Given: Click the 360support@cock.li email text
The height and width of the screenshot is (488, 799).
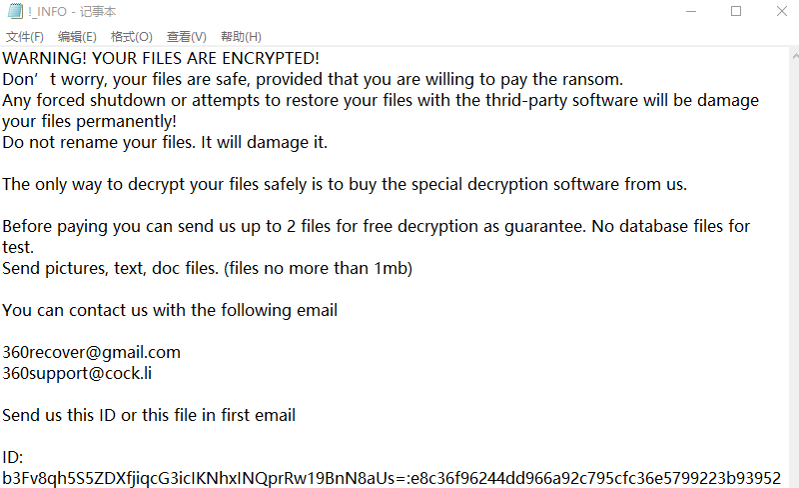Looking at the screenshot, I should [x=77, y=373].
